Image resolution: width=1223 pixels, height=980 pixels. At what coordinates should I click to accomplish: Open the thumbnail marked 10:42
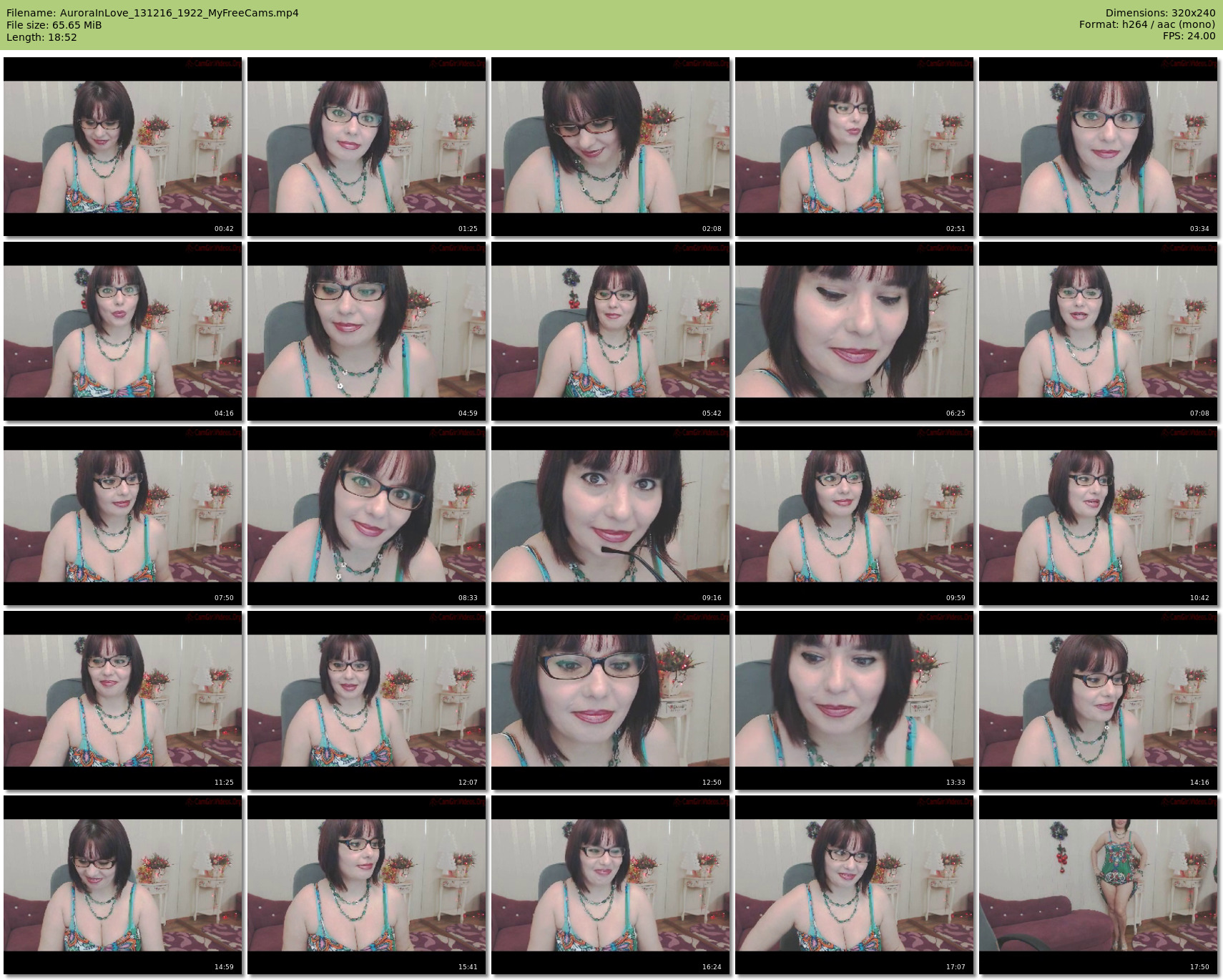click(x=1099, y=516)
